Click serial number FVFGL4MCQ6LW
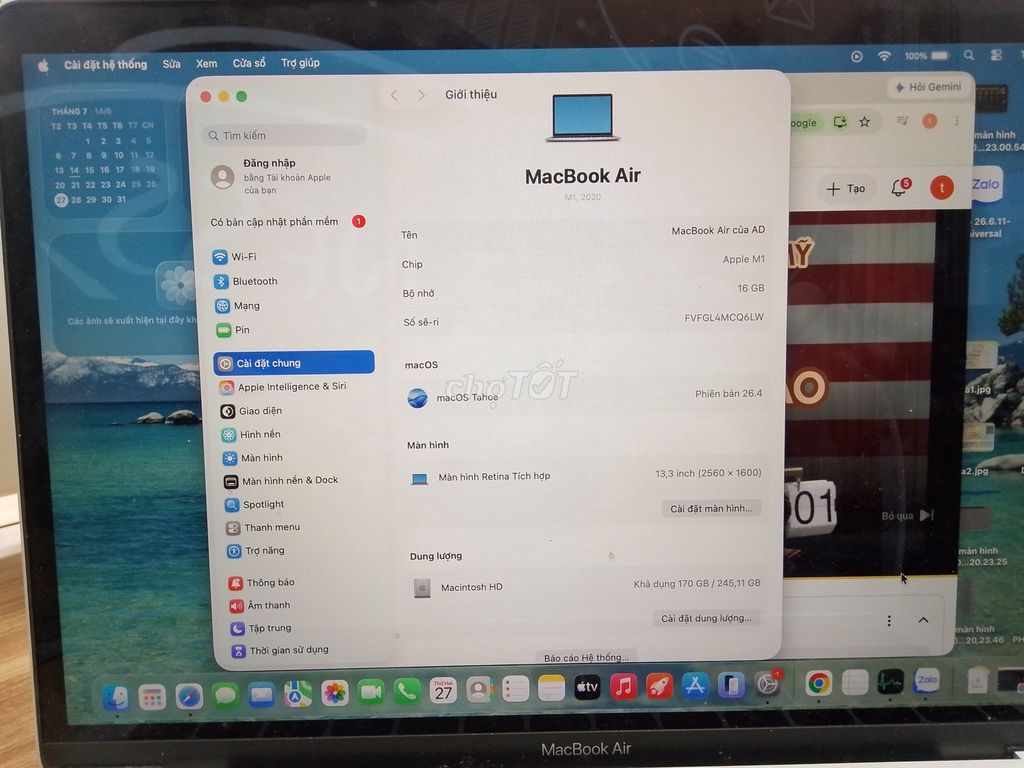The height and width of the screenshot is (768, 1024). pyautogui.click(x=724, y=317)
